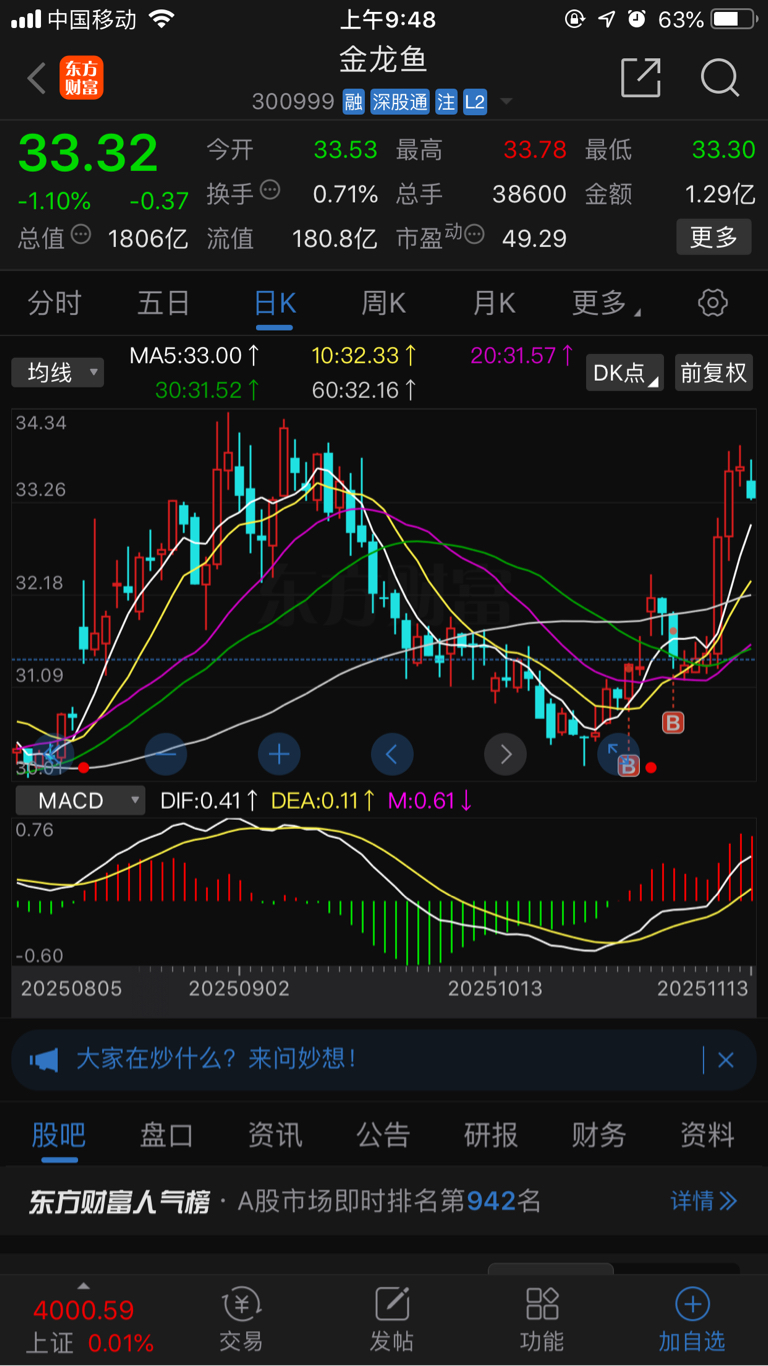Select the 日K chart tab
Viewport: 768px width, 1366px height.
(x=274, y=303)
